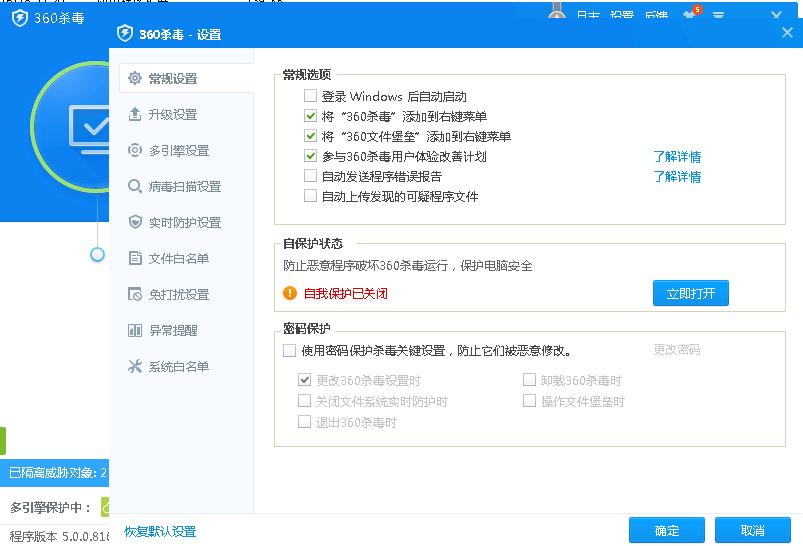Click the 更改密码 link
The height and width of the screenshot is (546, 803).
[677, 350]
